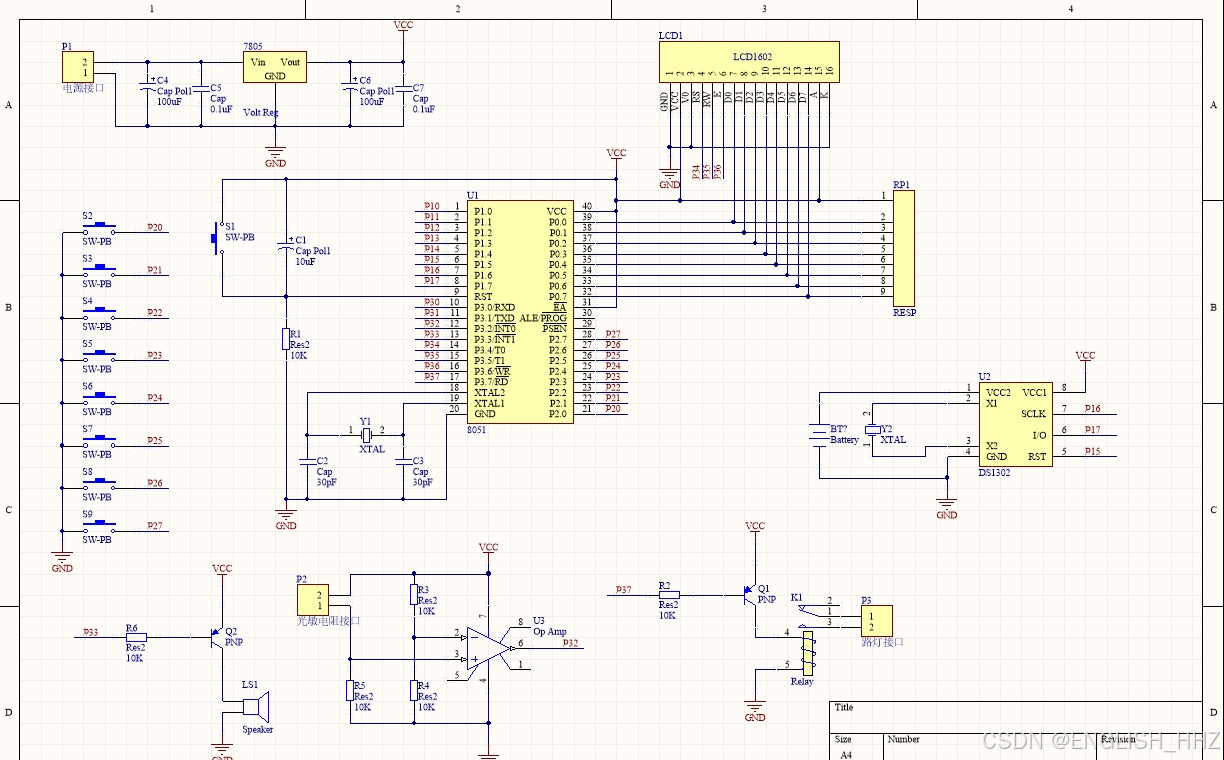The height and width of the screenshot is (760, 1224).
Task: Select the 7805 voltage regulator symbol
Action: pyautogui.click(x=275, y=67)
